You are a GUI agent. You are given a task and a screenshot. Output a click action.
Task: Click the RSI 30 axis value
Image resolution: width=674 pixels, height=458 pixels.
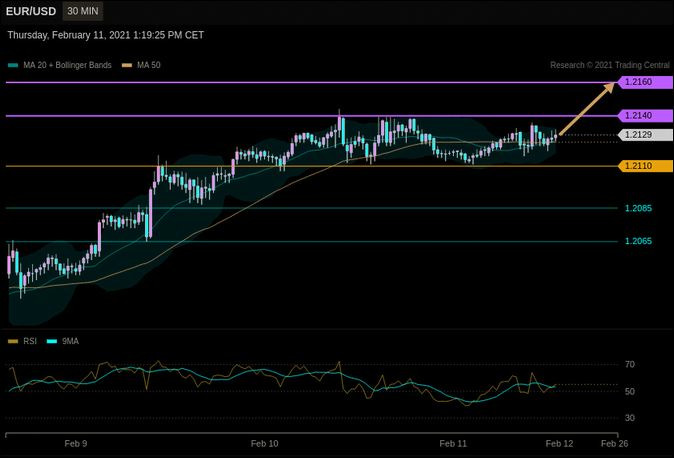[630, 418]
